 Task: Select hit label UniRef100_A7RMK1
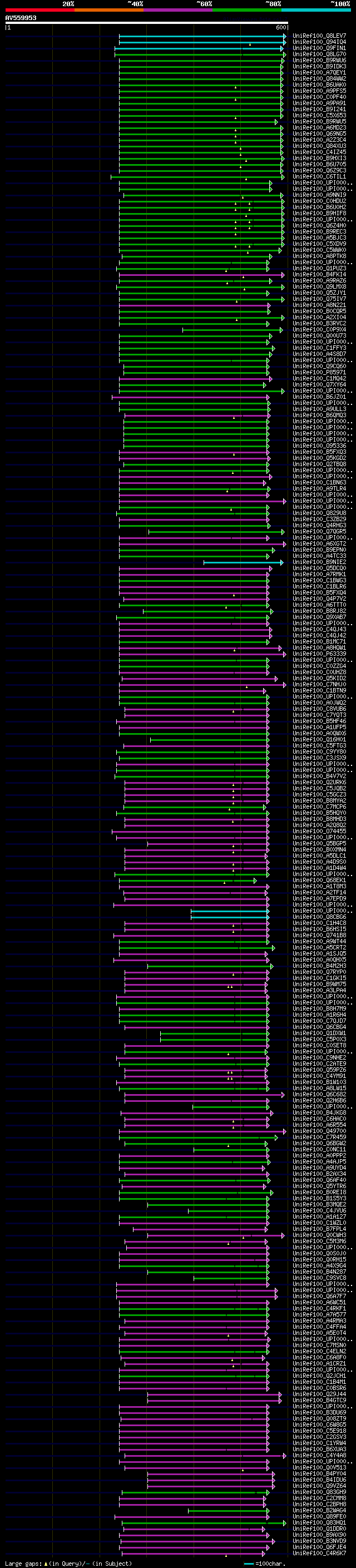pos(319,574)
